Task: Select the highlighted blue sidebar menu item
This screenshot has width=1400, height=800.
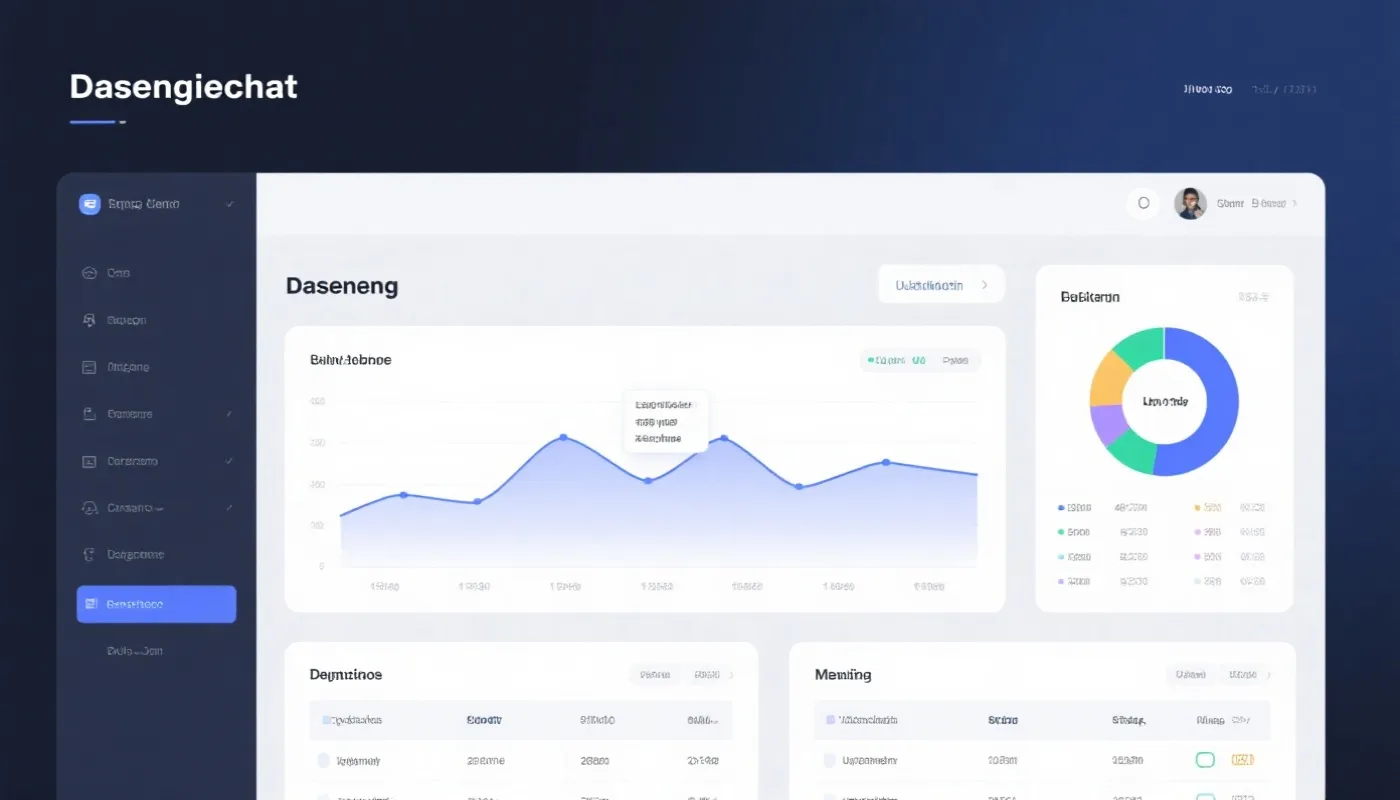Action: (156, 604)
